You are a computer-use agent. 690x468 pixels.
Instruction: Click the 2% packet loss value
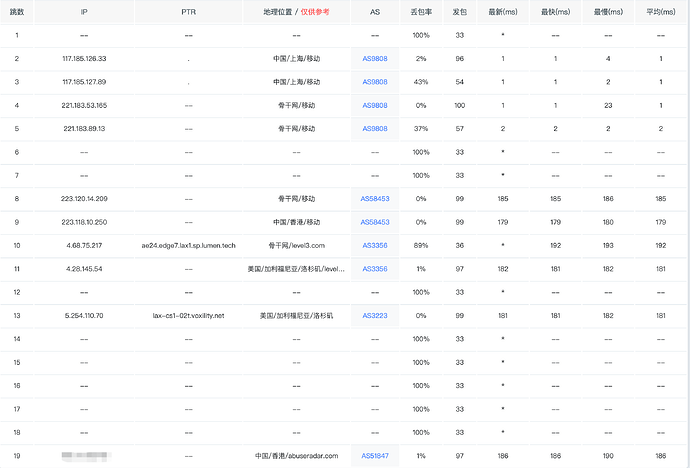point(421,58)
